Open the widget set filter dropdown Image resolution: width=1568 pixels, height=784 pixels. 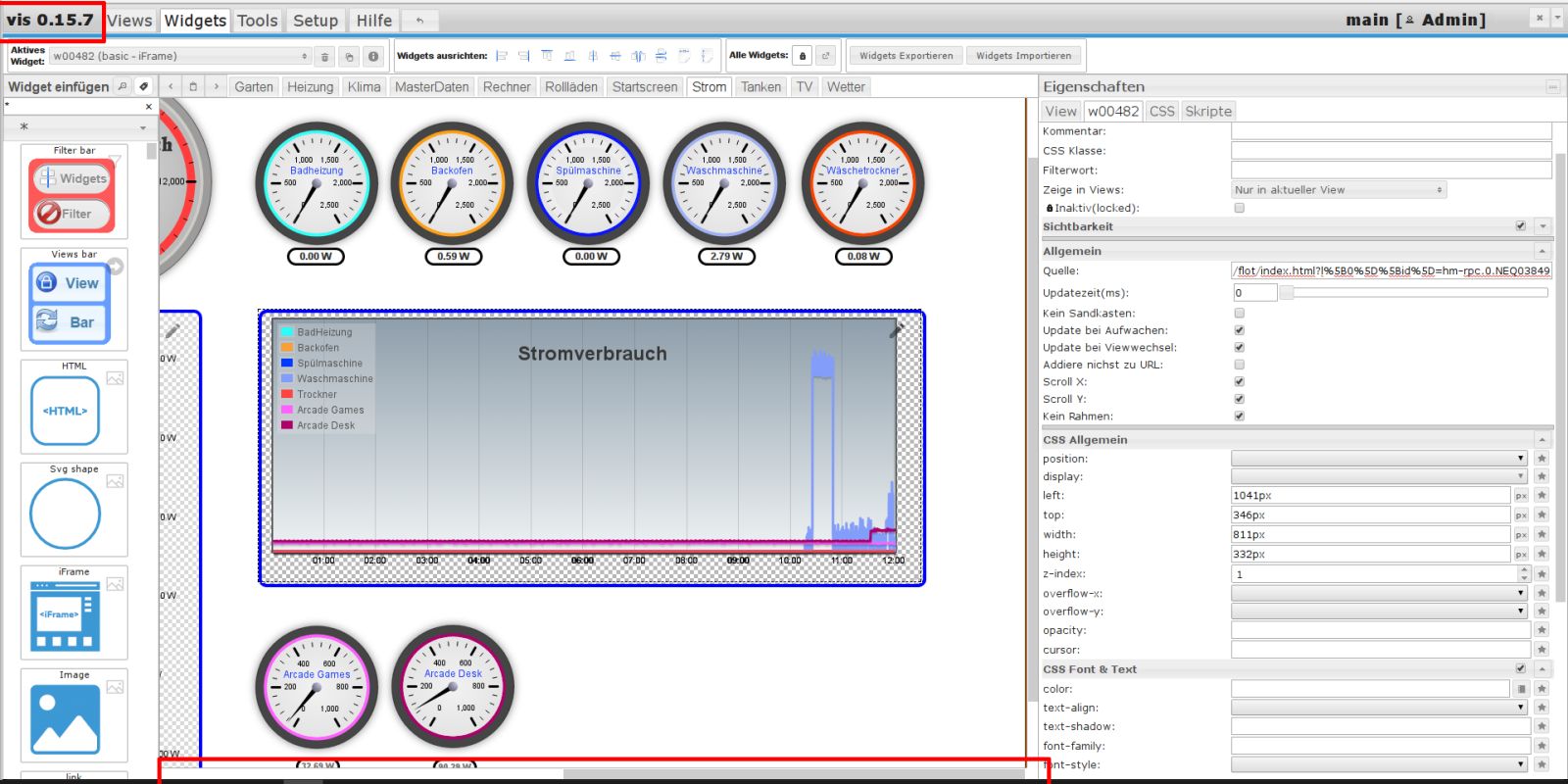pyautogui.click(x=80, y=126)
